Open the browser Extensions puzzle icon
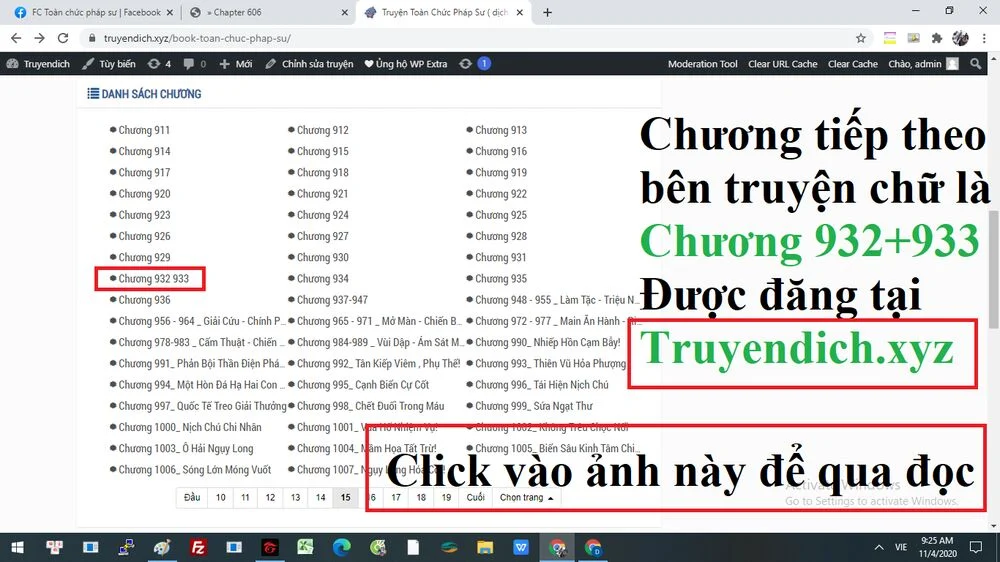The width and height of the screenshot is (1000, 562). (x=937, y=38)
